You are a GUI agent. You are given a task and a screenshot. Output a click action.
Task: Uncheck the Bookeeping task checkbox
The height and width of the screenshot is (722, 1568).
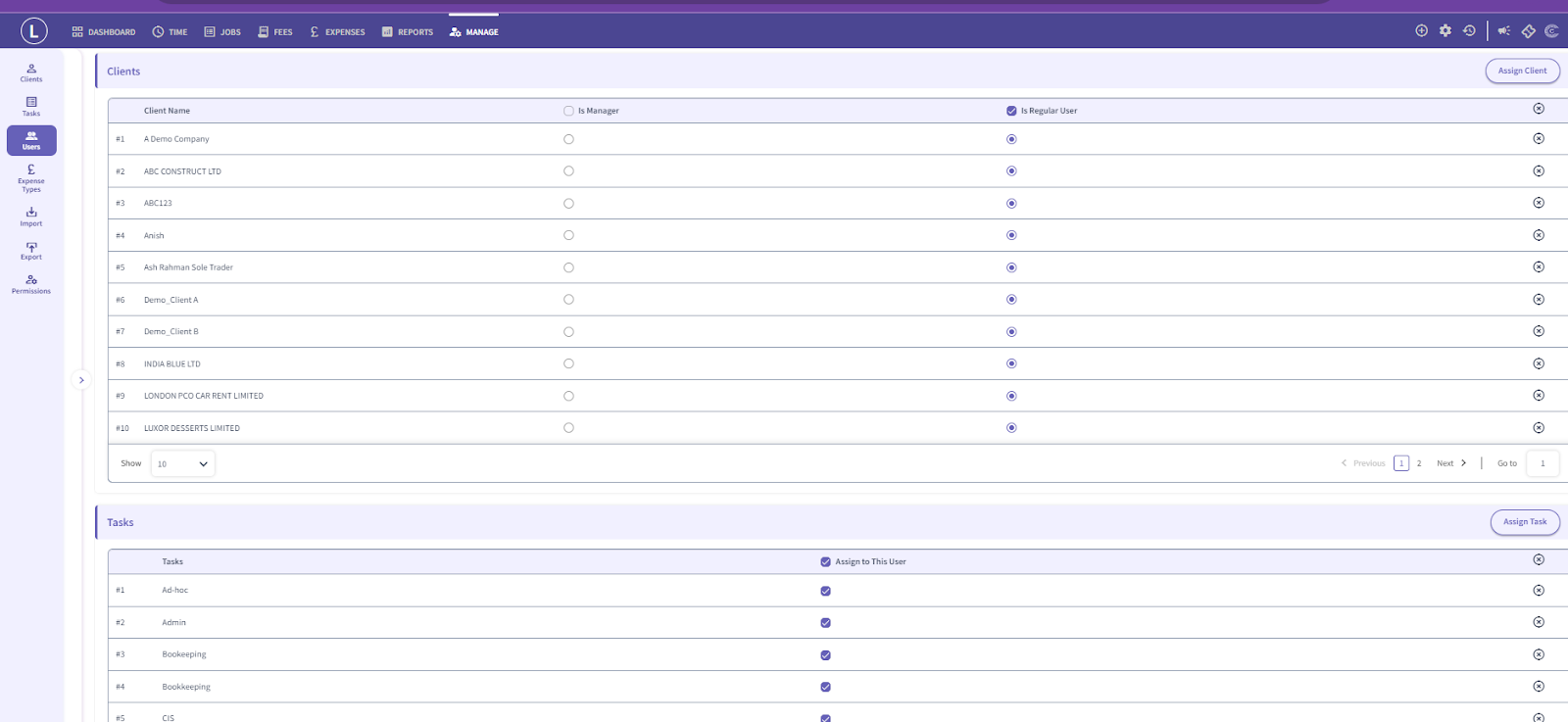pyautogui.click(x=825, y=655)
